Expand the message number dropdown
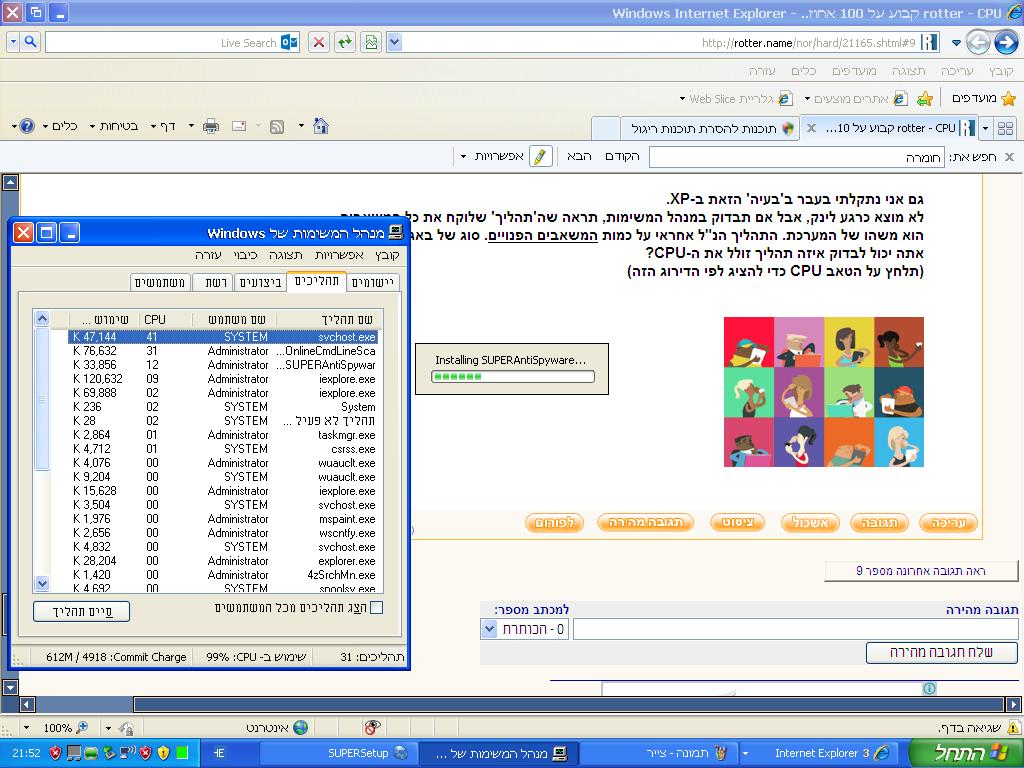 point(489,629)
